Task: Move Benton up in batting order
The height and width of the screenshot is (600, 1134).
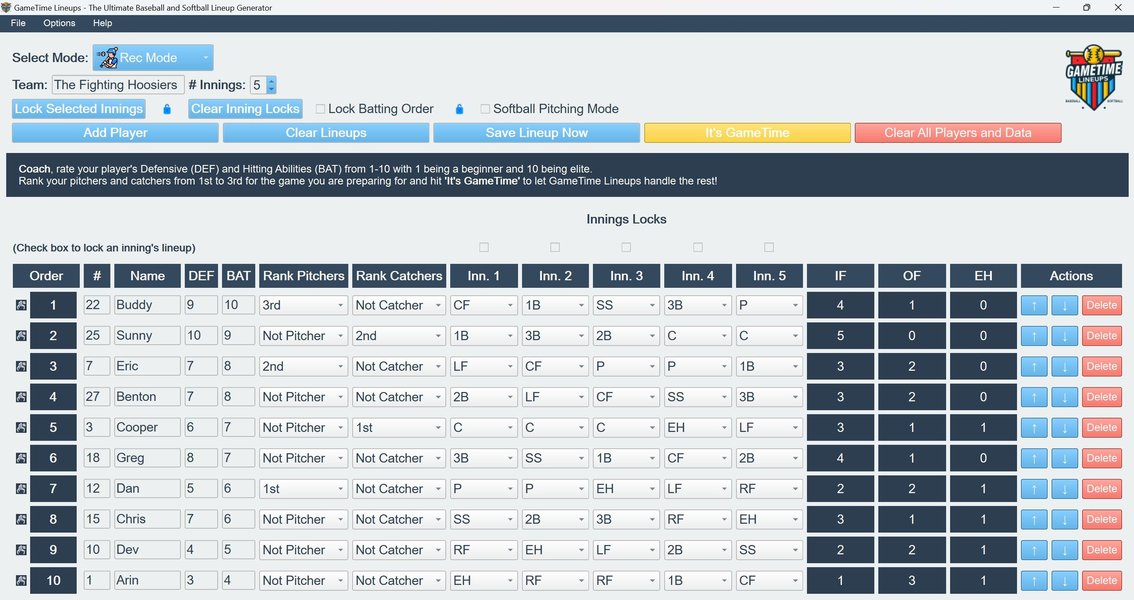Action: click(1034, 397)
